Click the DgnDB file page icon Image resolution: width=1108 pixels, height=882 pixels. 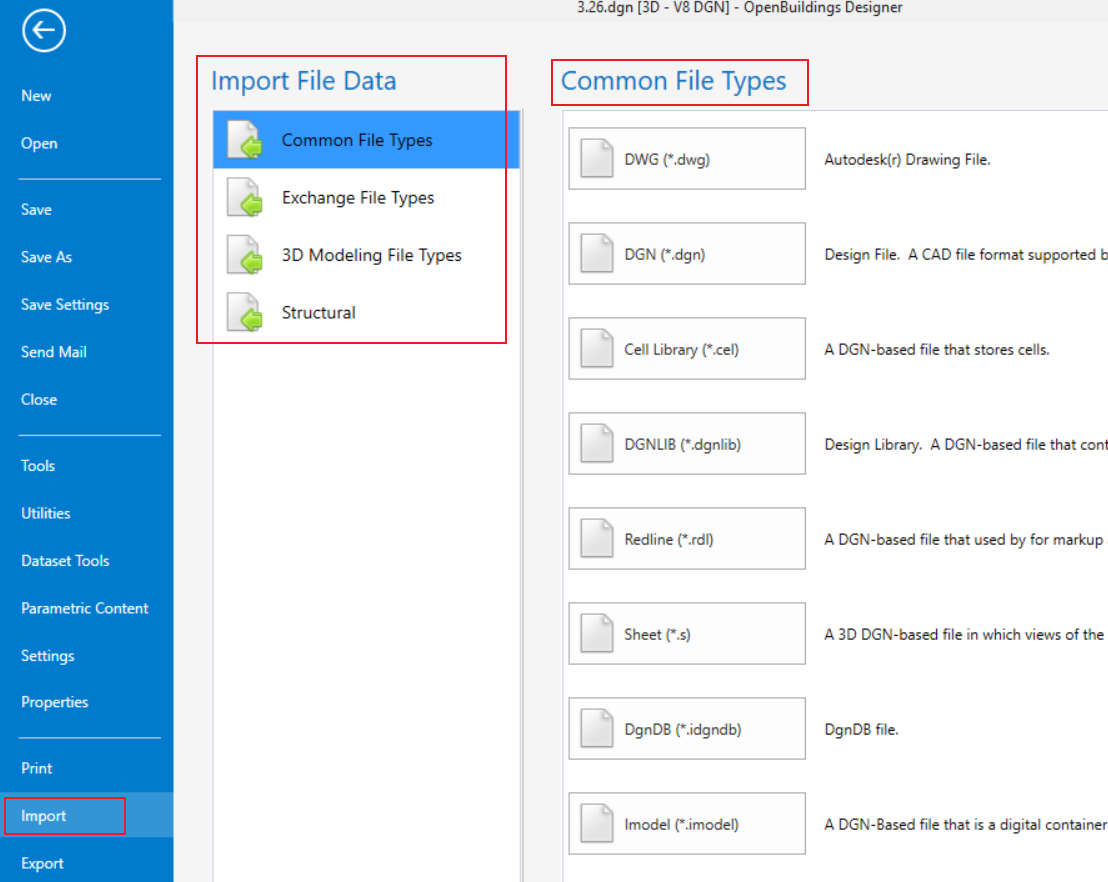(x=597, y=729)
